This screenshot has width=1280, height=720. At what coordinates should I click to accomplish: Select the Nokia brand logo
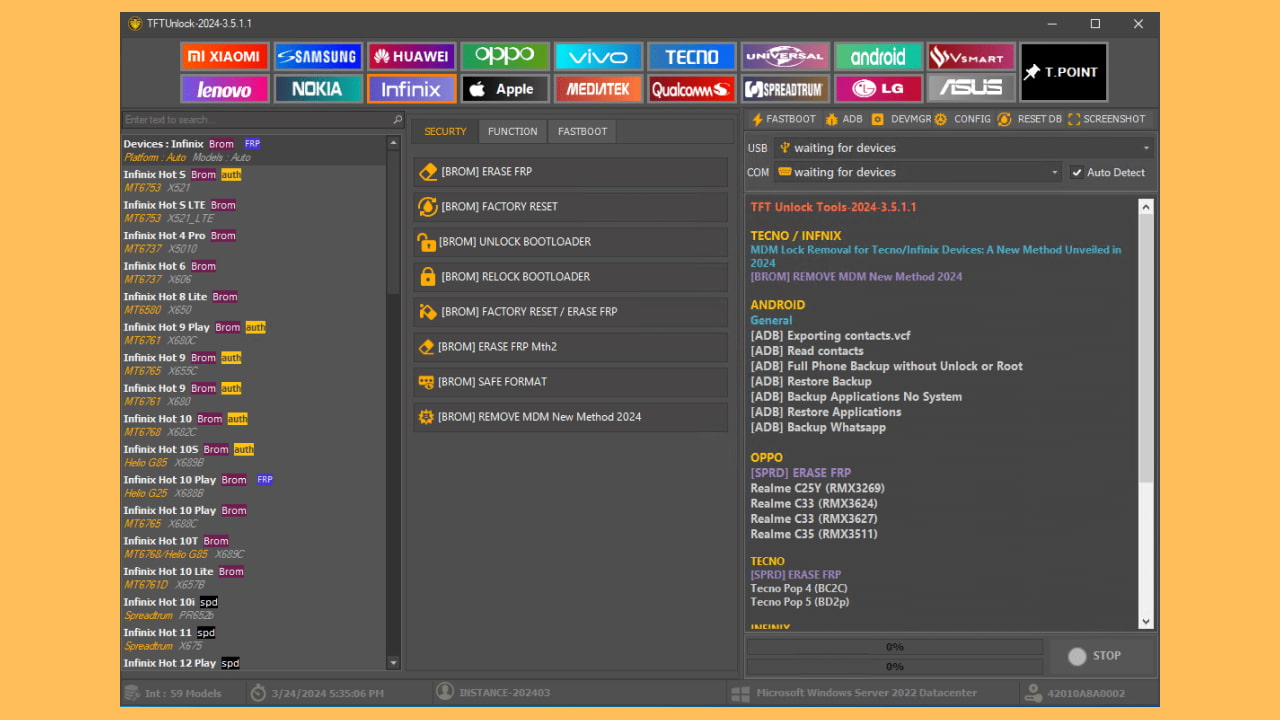[x=318, y=89]
